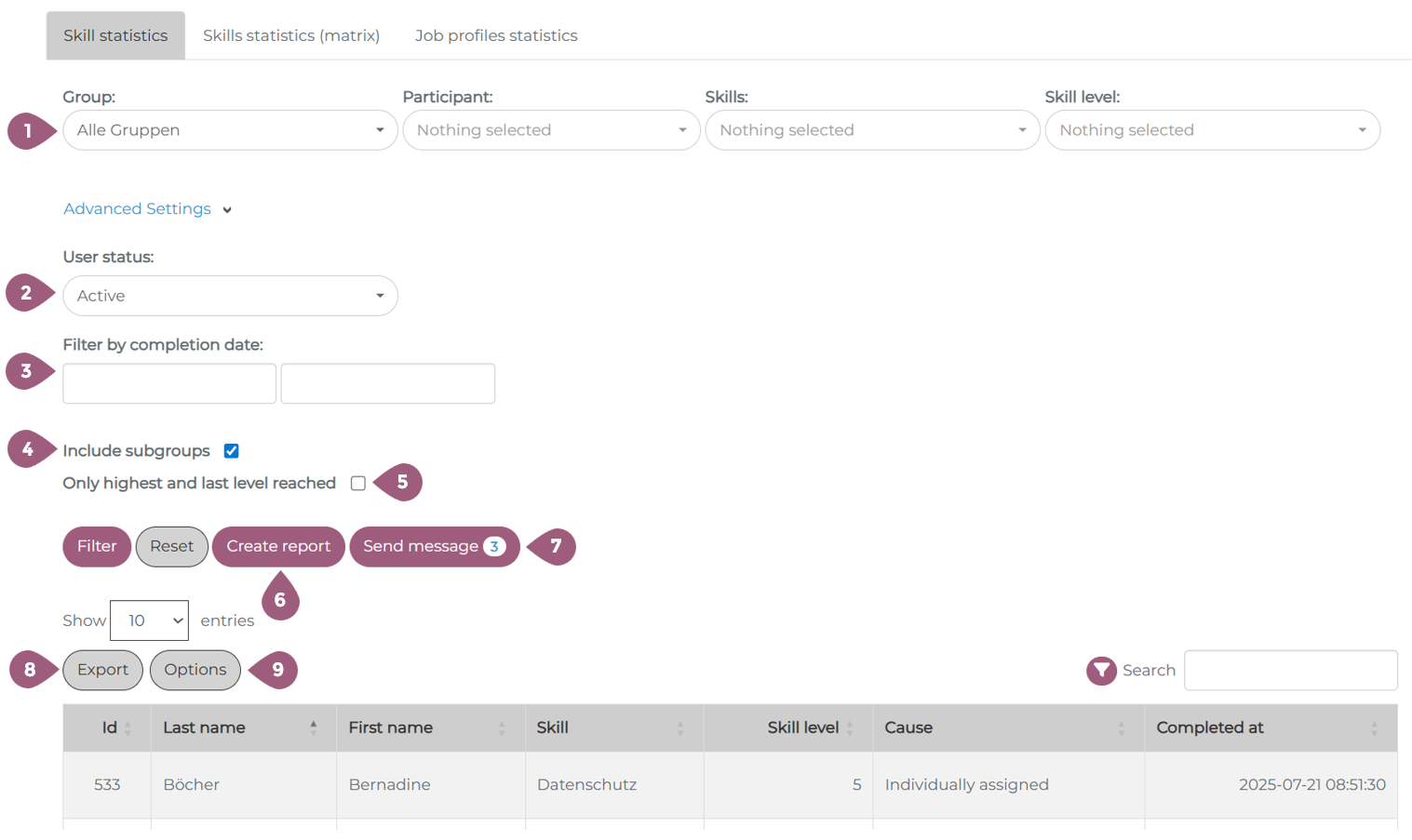Sort by Cause column arrows
This screenshot has height=840, width=1412.
point(1121,728)
